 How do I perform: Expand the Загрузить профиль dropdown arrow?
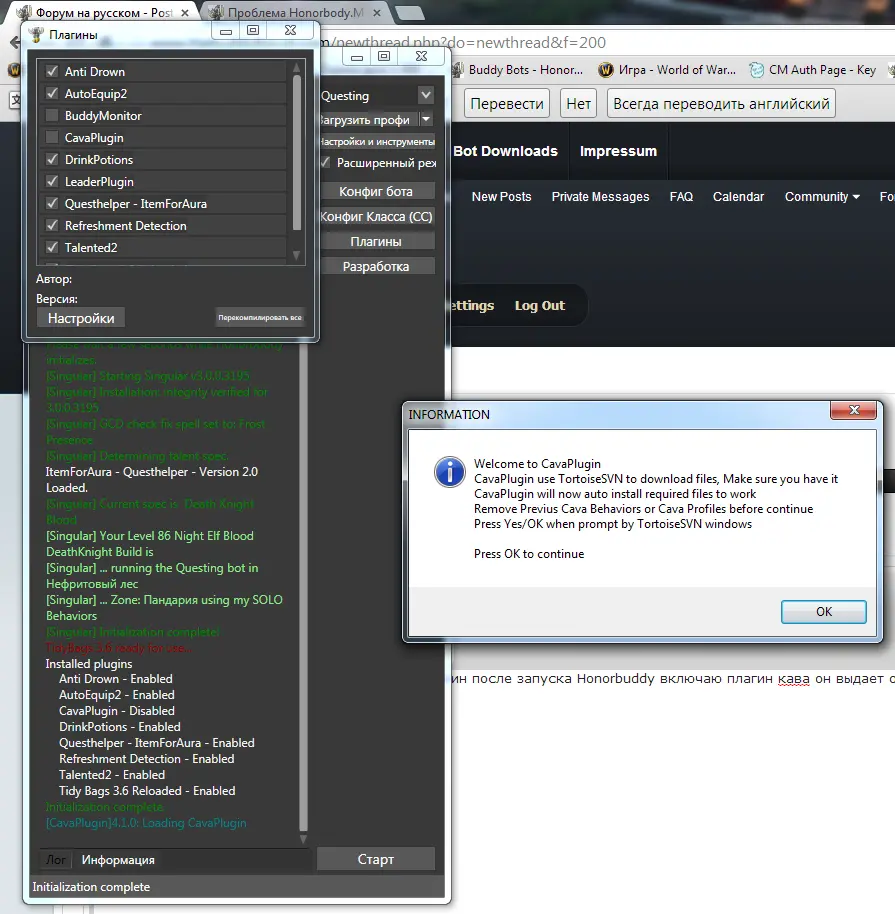426,119
